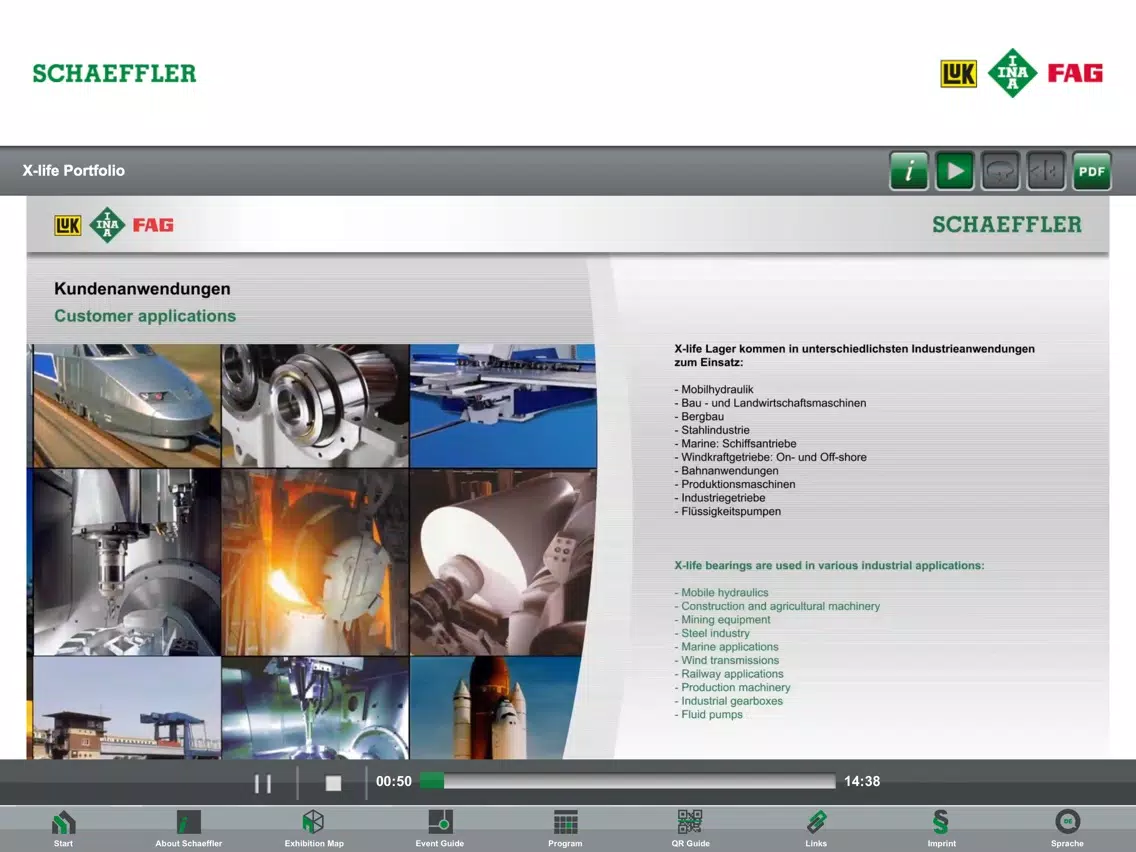Click the FAG logo in the top header
This screenshot has width=1136, height=852.
point(1075,72)
